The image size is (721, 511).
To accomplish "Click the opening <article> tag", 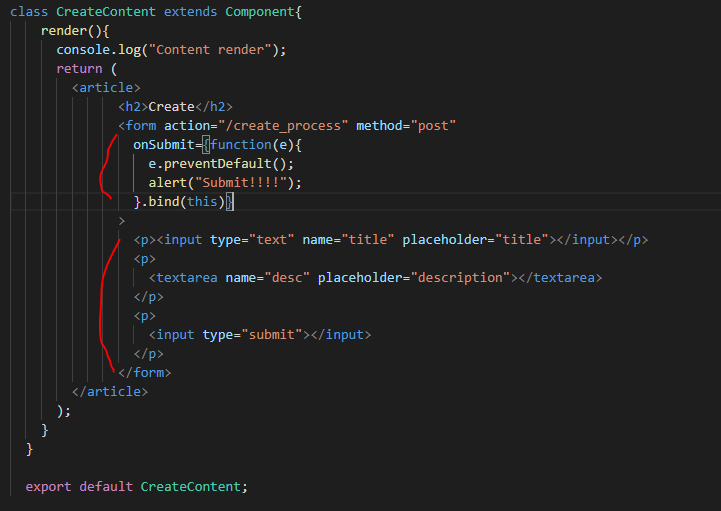I will tap(106, 88).
